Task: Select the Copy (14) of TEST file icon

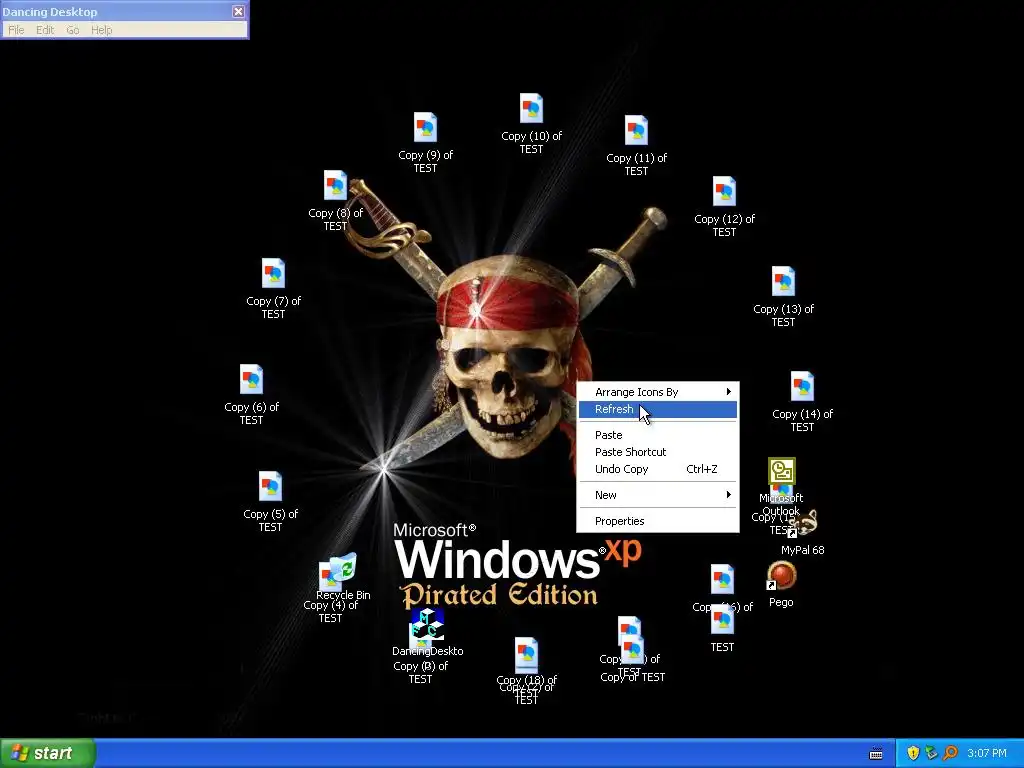Action: click(802, 387)
